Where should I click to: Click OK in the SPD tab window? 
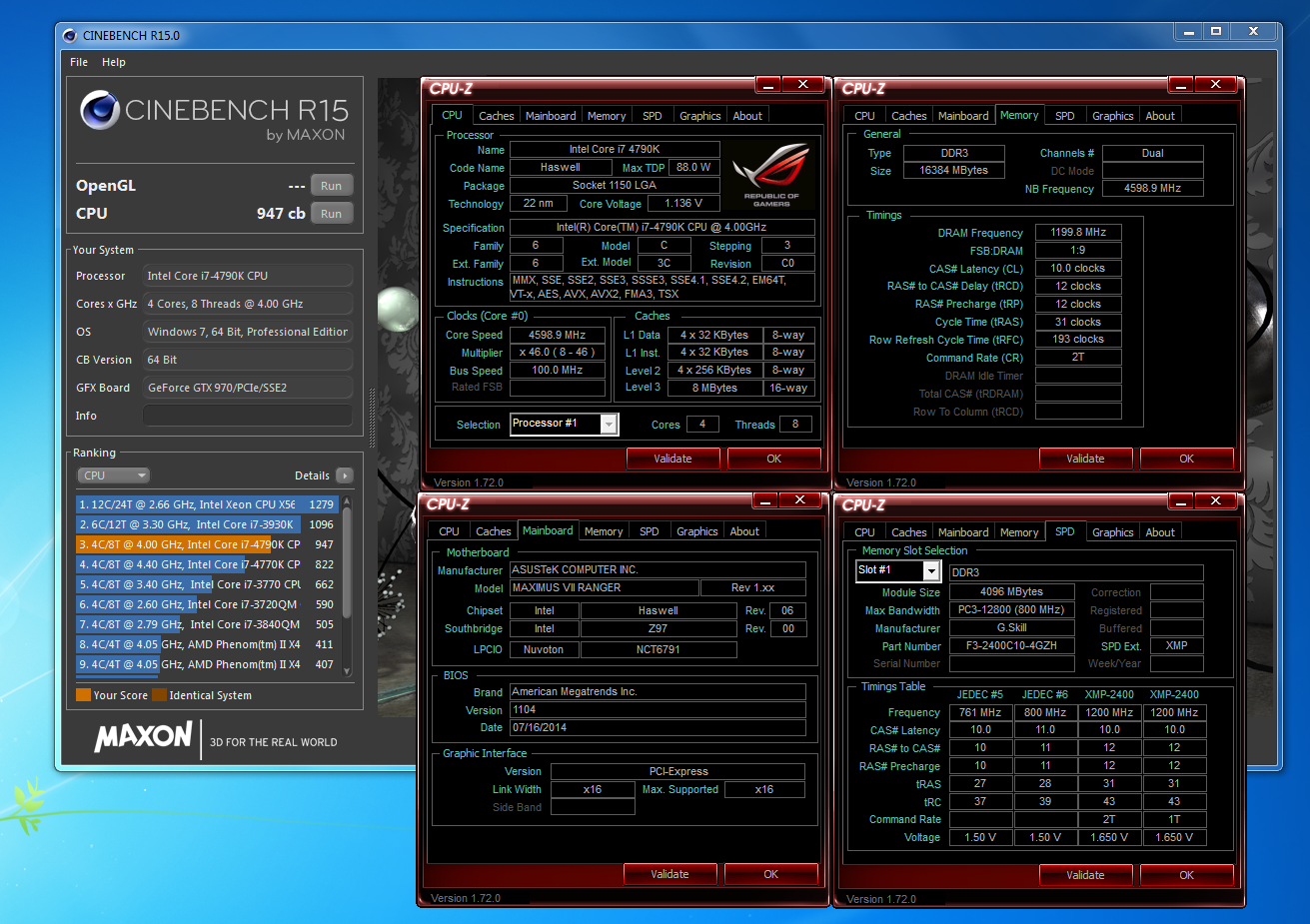pos(1186,875)
